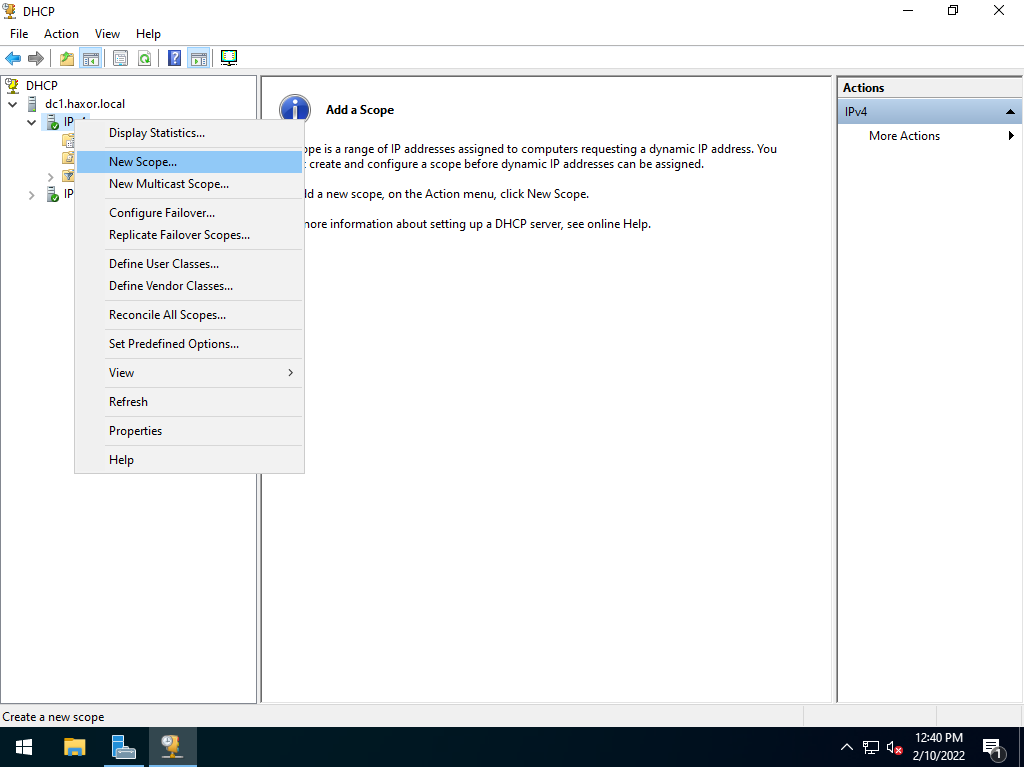The width and height of the screenshot is (1024, 767).
Task: Expand the second IP node chevron
Action: point(31,195)
